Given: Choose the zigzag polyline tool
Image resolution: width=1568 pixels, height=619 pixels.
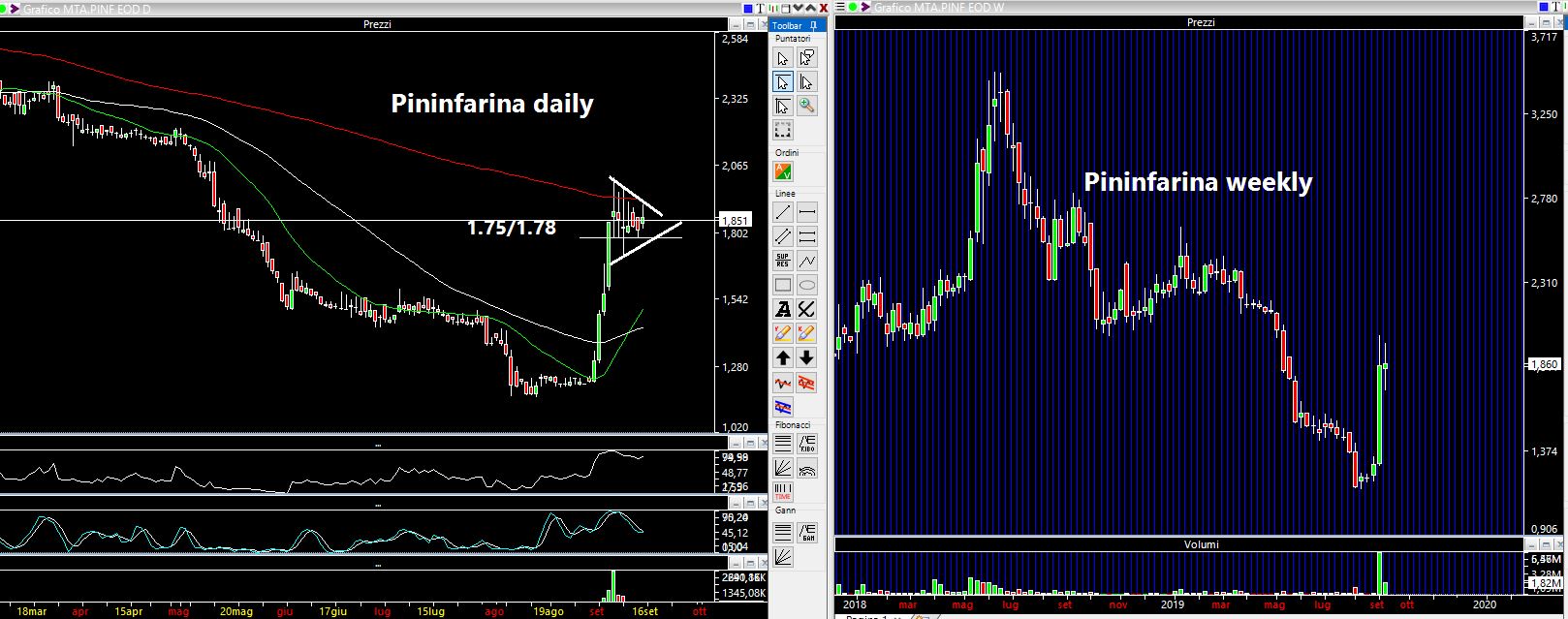Looking at the screenshot, I should click(x=806, y=261).
